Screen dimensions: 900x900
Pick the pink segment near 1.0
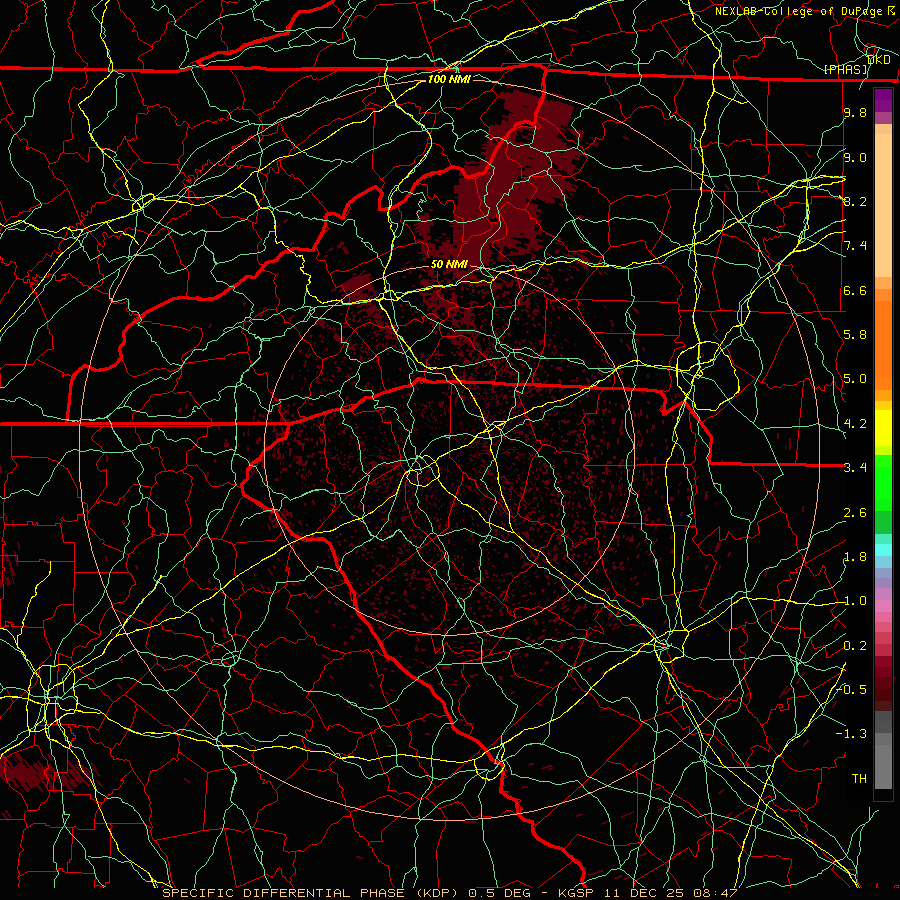click(883, 606)
